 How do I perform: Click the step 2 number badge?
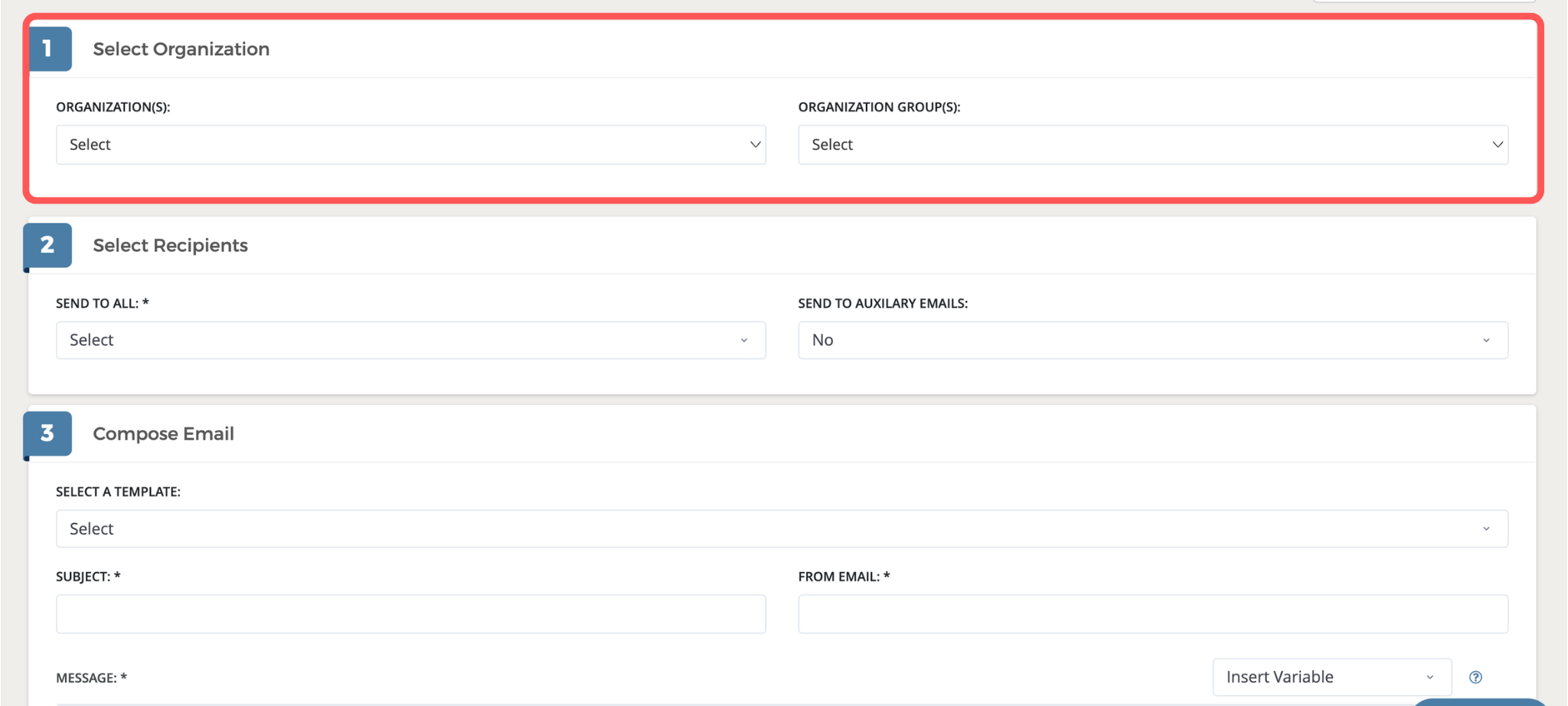pyautogui.click(x=47, y=245)
